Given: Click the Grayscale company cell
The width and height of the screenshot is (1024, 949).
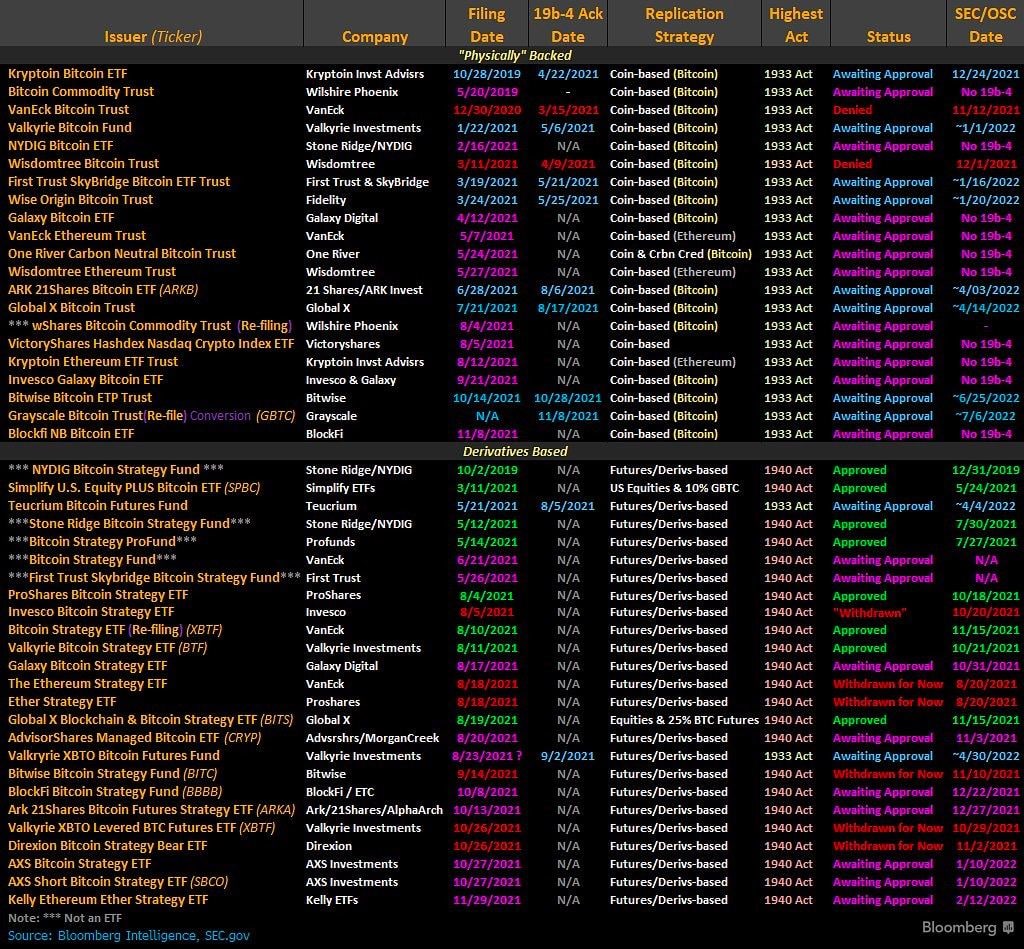Looking at the screenshot, I should (x=331, y=415).
